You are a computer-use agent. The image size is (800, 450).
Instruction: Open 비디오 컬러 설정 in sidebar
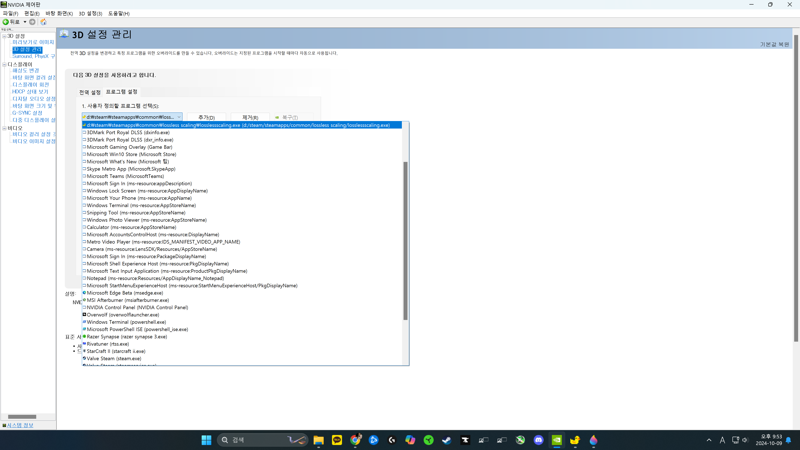pos(34,134)
